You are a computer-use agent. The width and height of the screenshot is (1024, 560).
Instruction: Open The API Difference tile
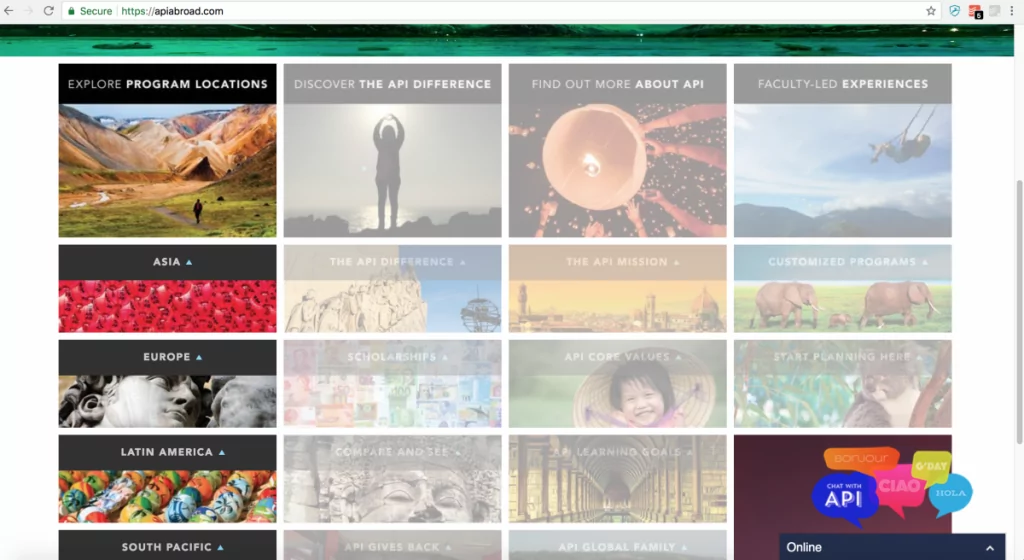click(392, 288)
